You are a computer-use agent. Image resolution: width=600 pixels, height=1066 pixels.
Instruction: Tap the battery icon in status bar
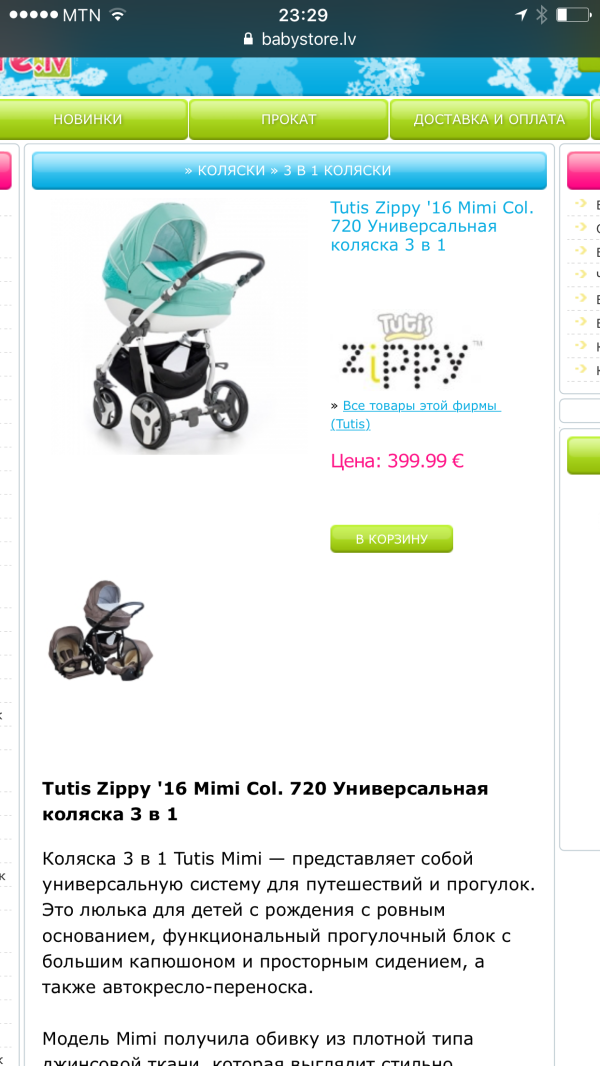(x=572, y=15)
